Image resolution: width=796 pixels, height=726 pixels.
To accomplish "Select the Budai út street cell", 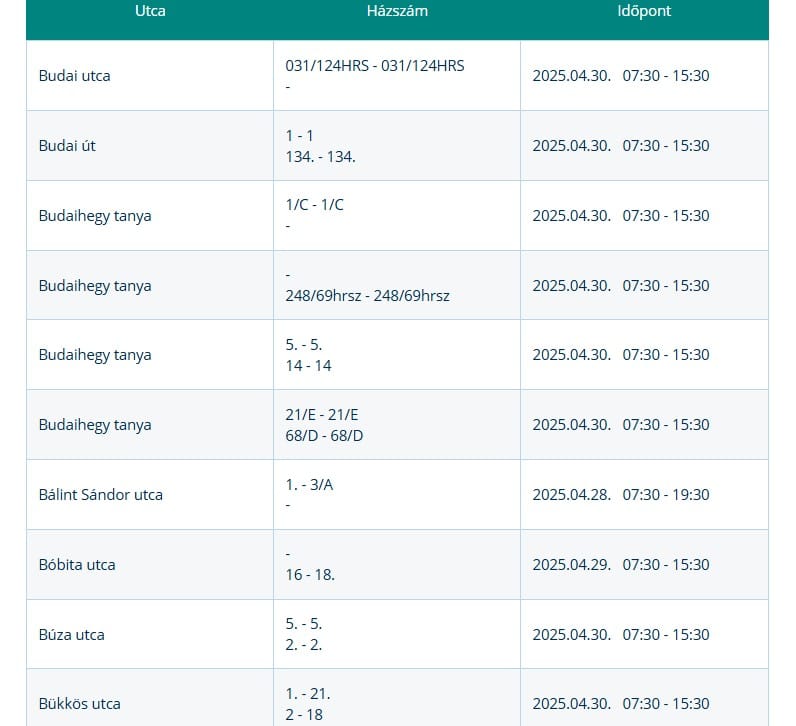I will (x=67, y=146).
